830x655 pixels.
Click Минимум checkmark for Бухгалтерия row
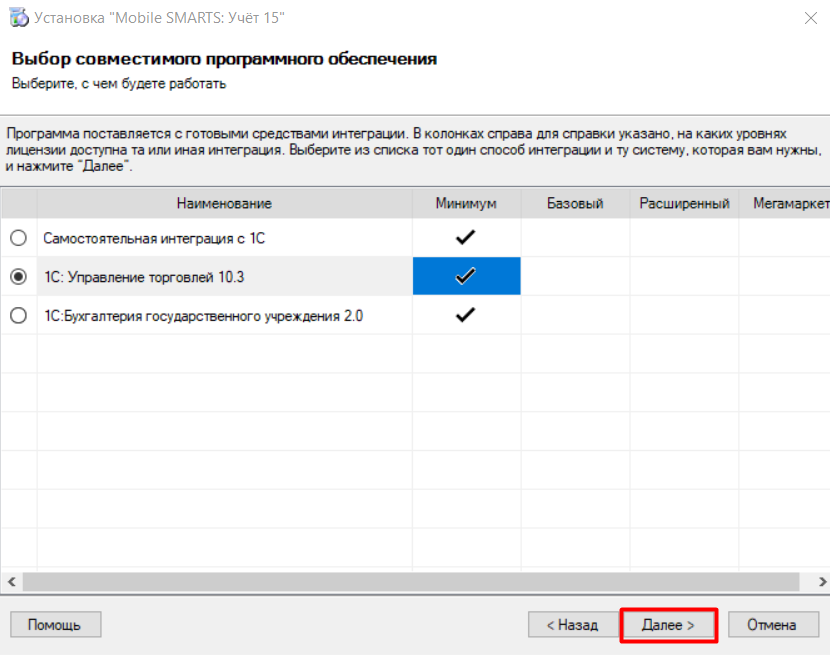tap(466, 315)
